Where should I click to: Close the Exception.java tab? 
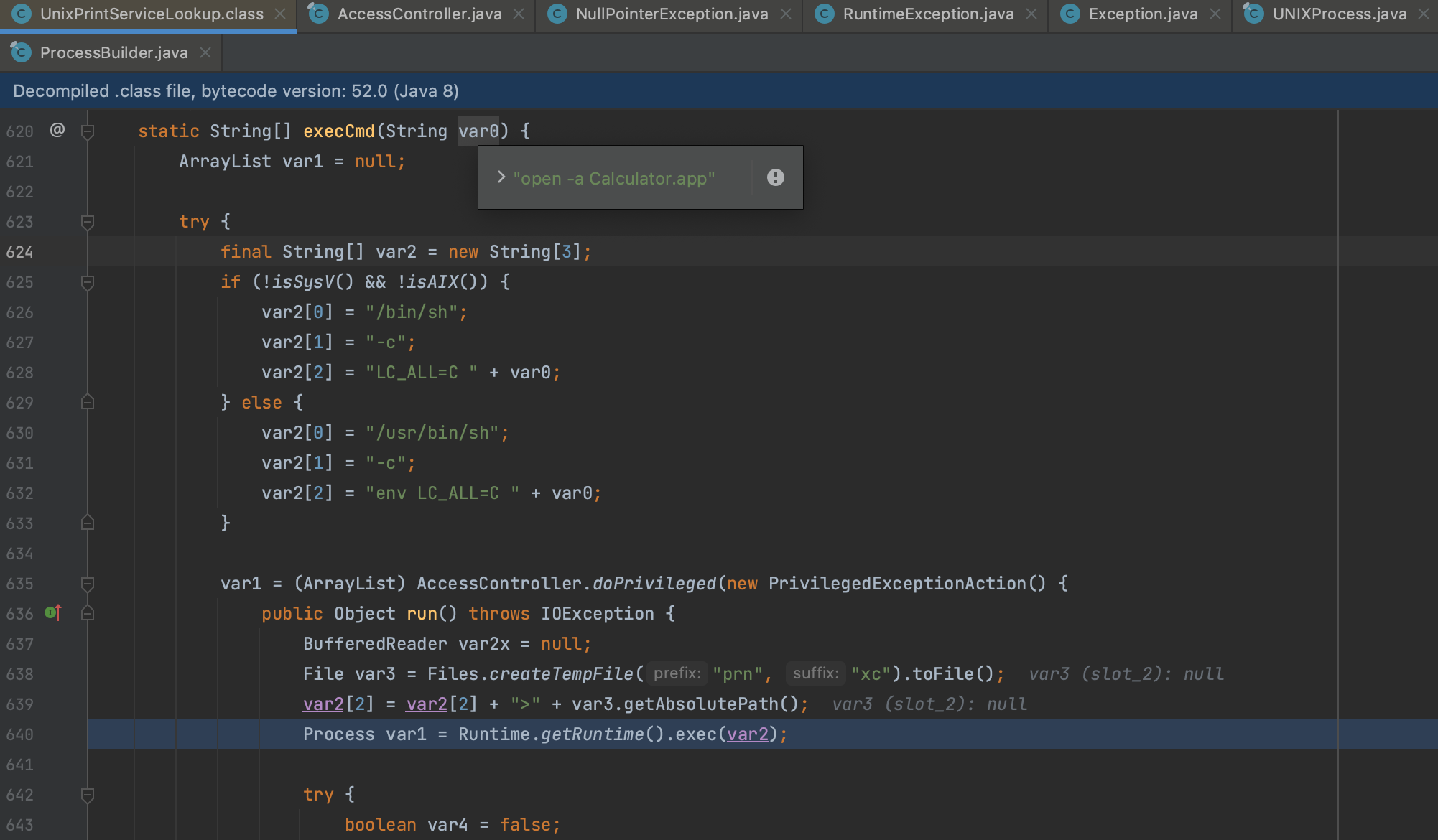(1215, 14)
